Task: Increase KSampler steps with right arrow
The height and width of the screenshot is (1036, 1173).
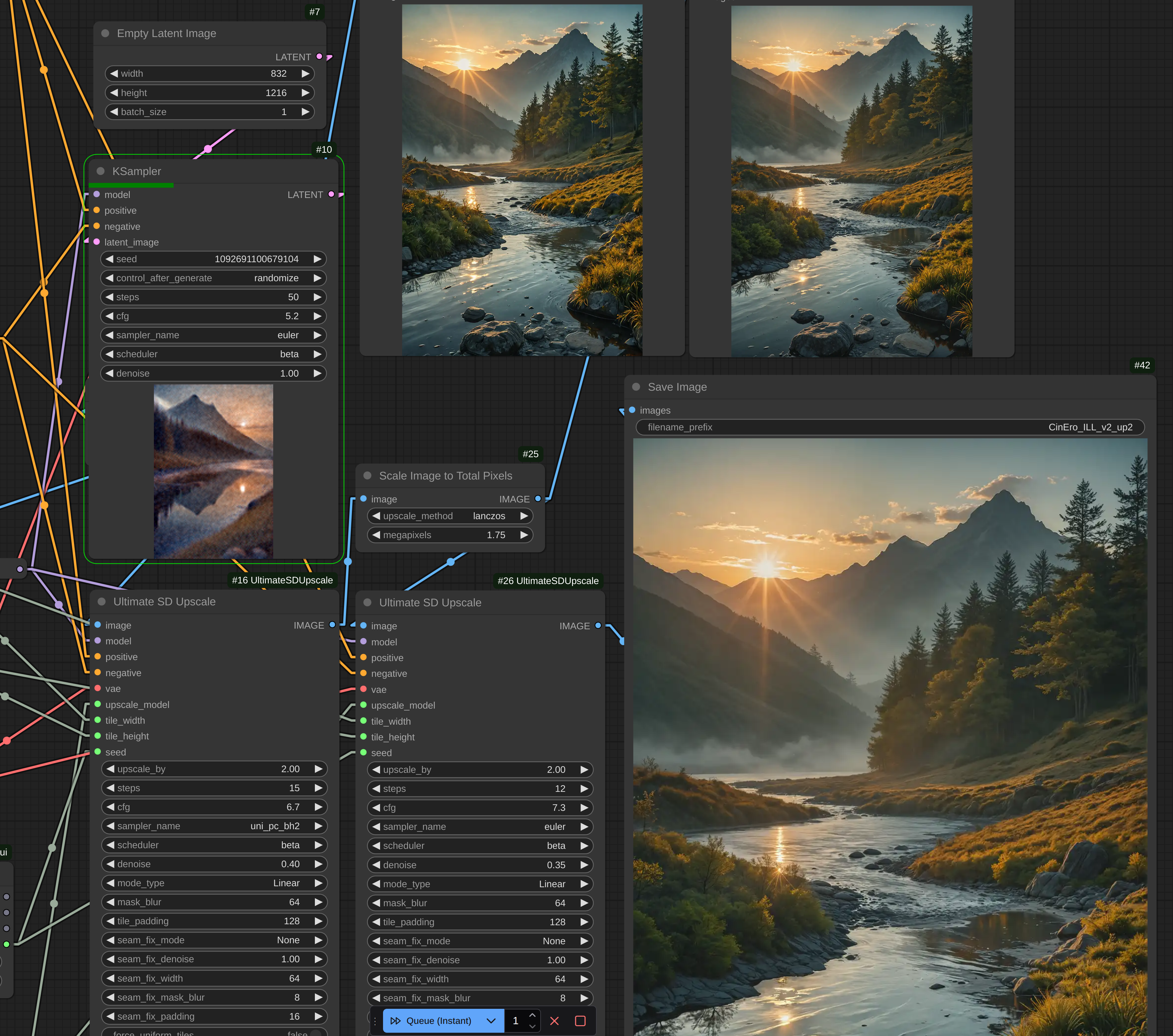Action: 317,297
